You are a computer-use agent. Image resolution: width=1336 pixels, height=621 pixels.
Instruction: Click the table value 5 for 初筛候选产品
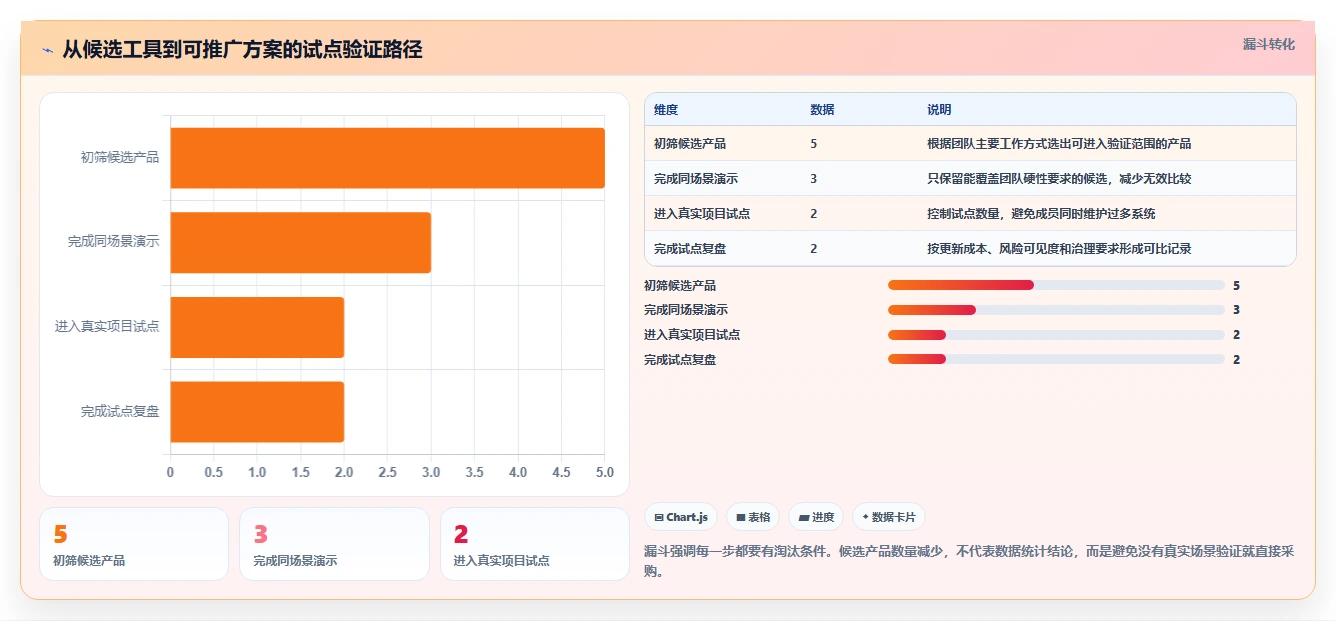[x=814, y=144]
